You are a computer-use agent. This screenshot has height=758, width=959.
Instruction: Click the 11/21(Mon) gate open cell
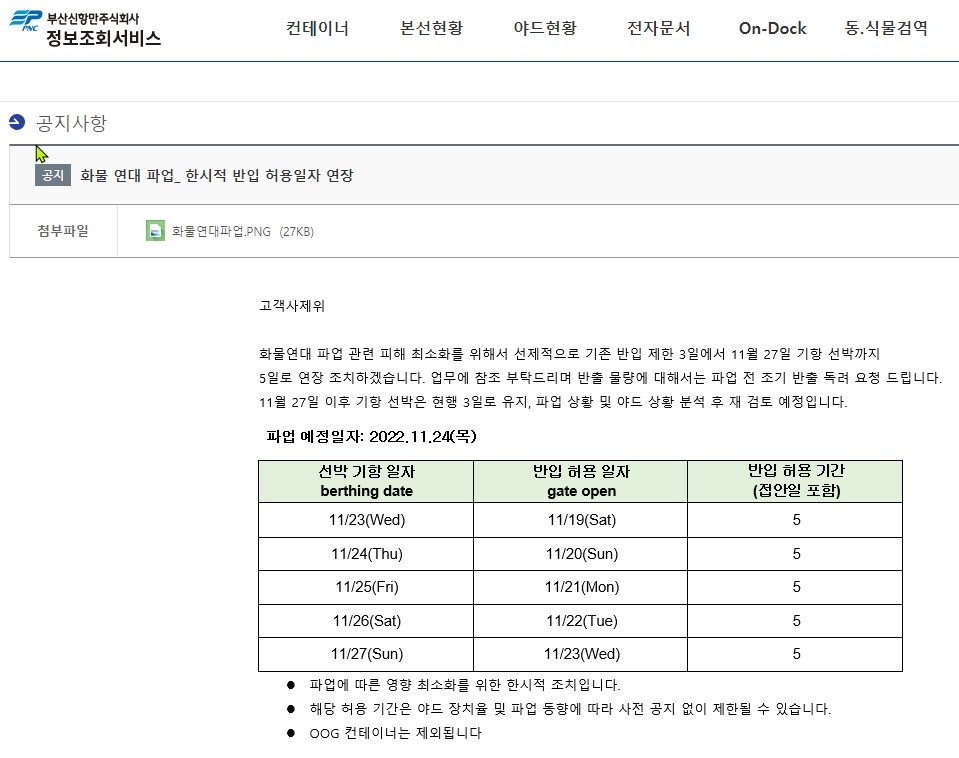pos(581,587)
